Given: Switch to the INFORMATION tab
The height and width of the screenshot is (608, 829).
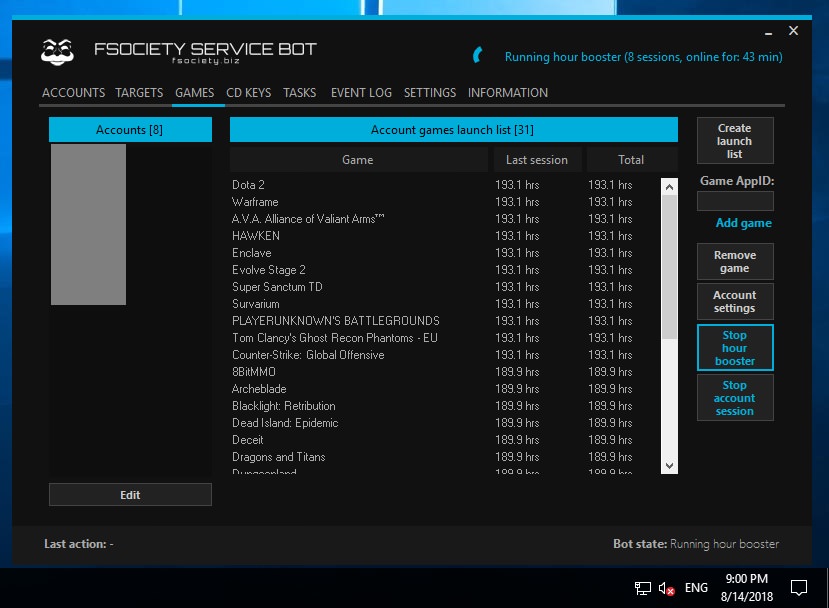Looking at the screenshot, I should 508,93.
